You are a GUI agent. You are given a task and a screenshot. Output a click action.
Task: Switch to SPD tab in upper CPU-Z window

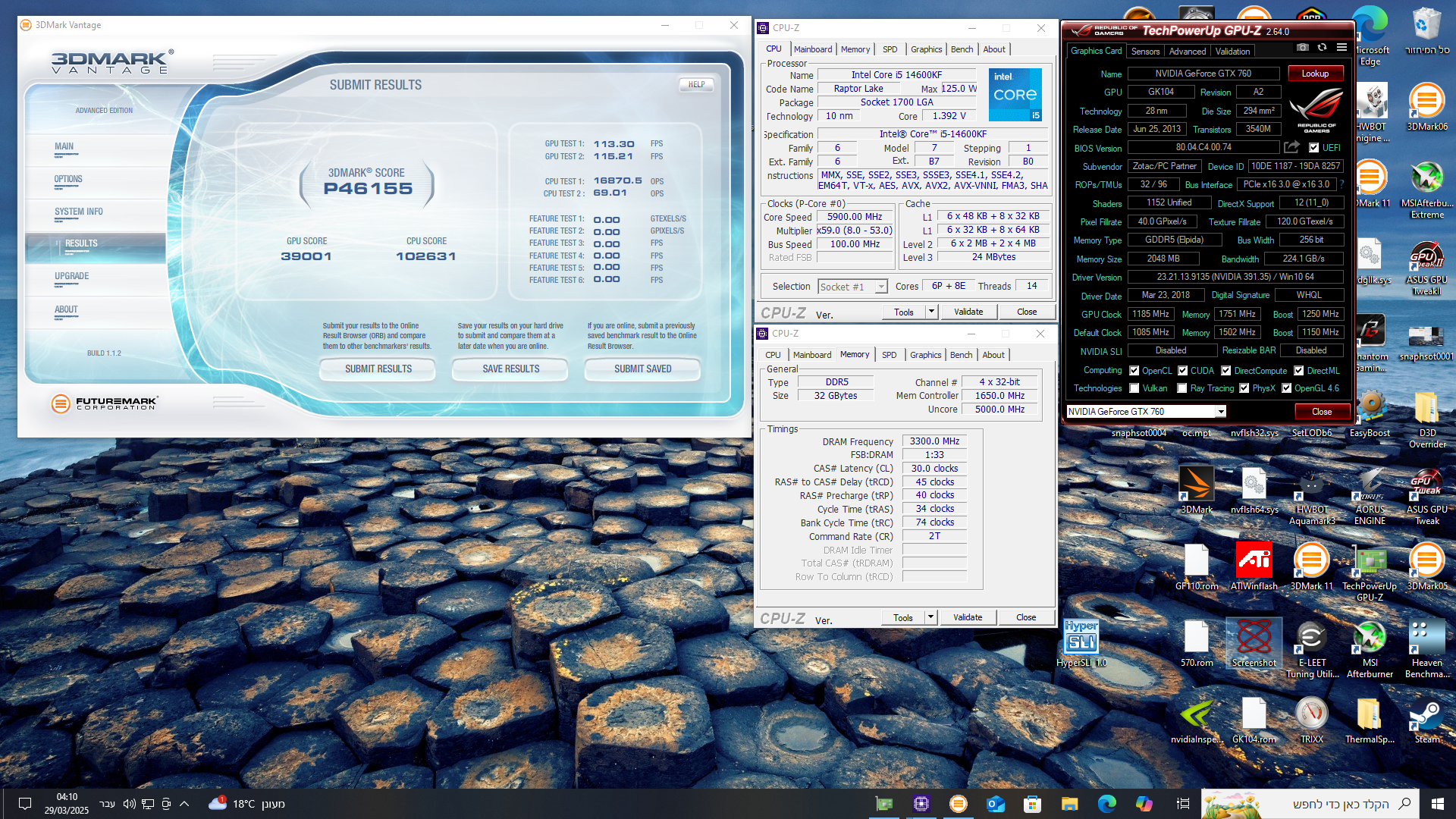(890, 49)
